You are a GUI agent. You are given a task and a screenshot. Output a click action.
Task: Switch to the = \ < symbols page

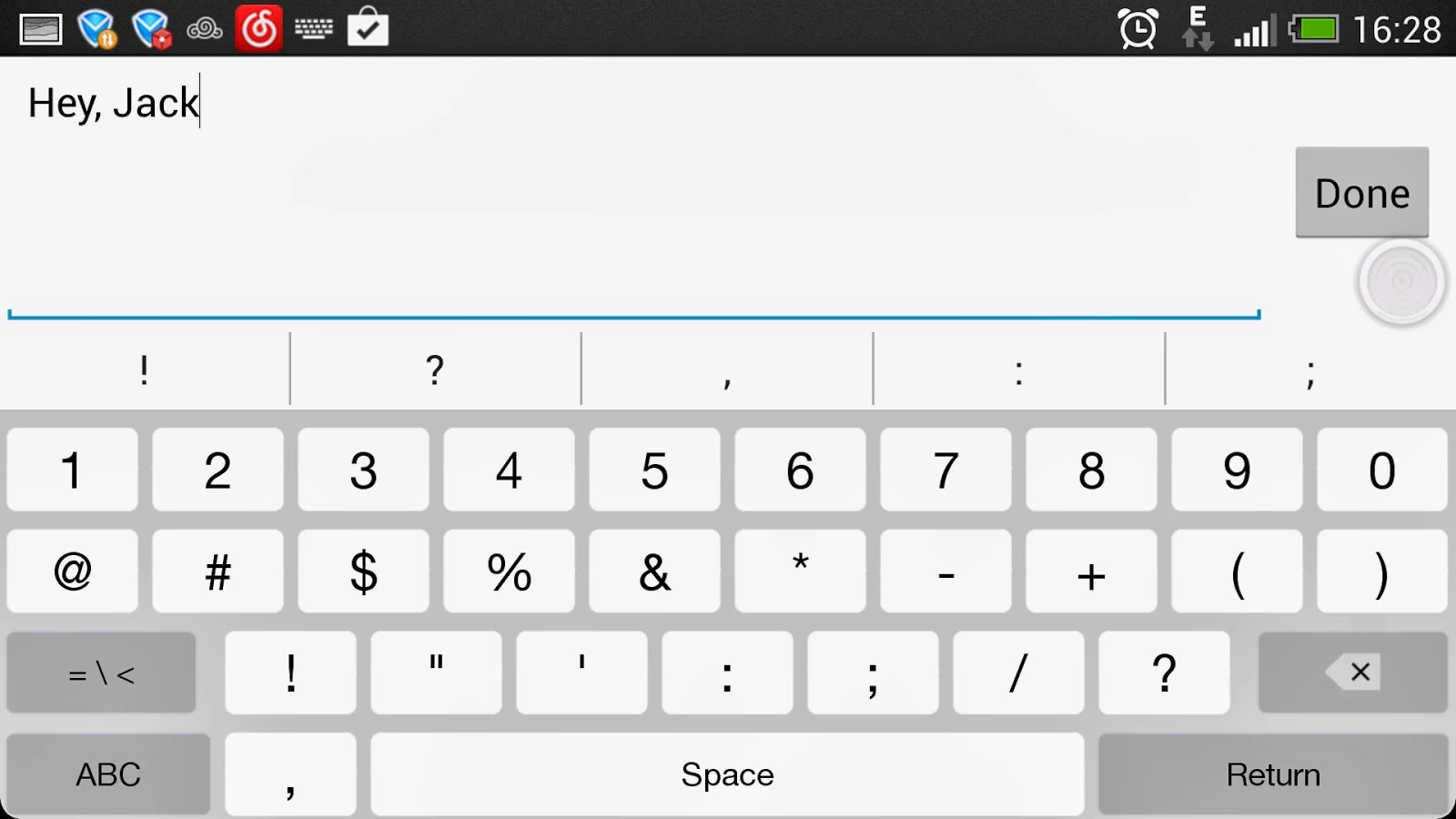click(101, 672)
